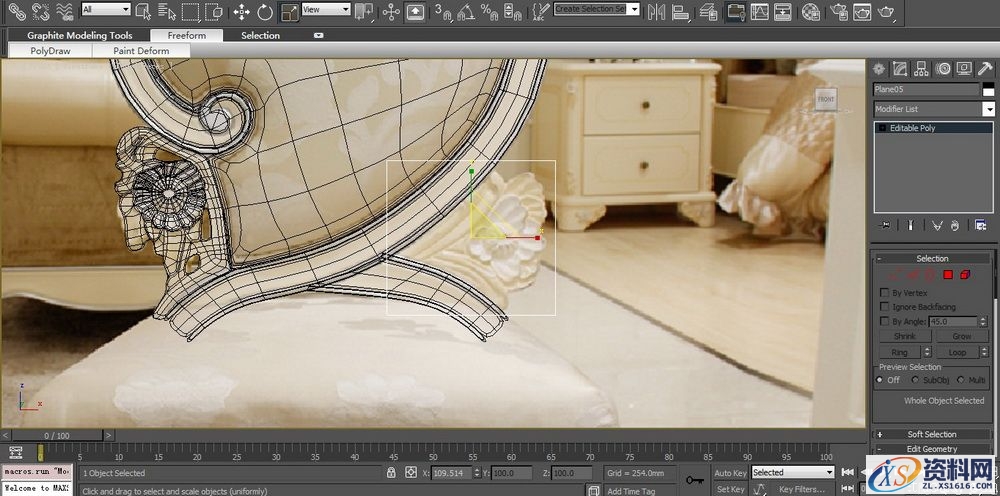Select the Move tool in the toolbar
This screenshot has width=1000, height=496.
[241, 11]
